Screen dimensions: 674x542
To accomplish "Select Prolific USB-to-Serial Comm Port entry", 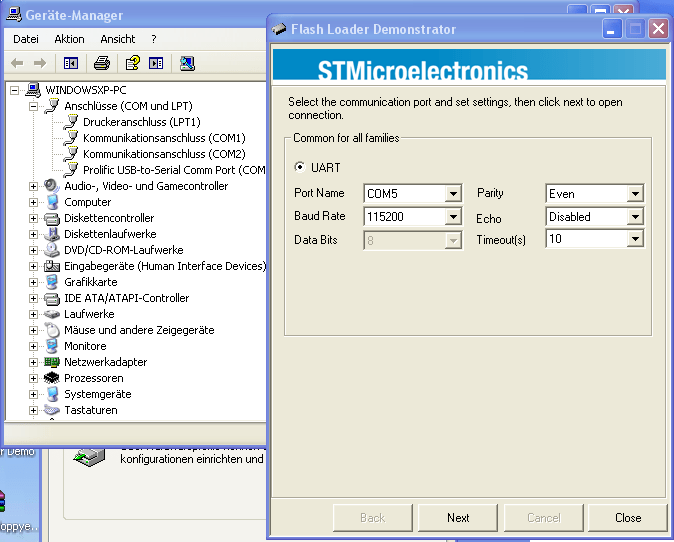I will pos(174,170).
